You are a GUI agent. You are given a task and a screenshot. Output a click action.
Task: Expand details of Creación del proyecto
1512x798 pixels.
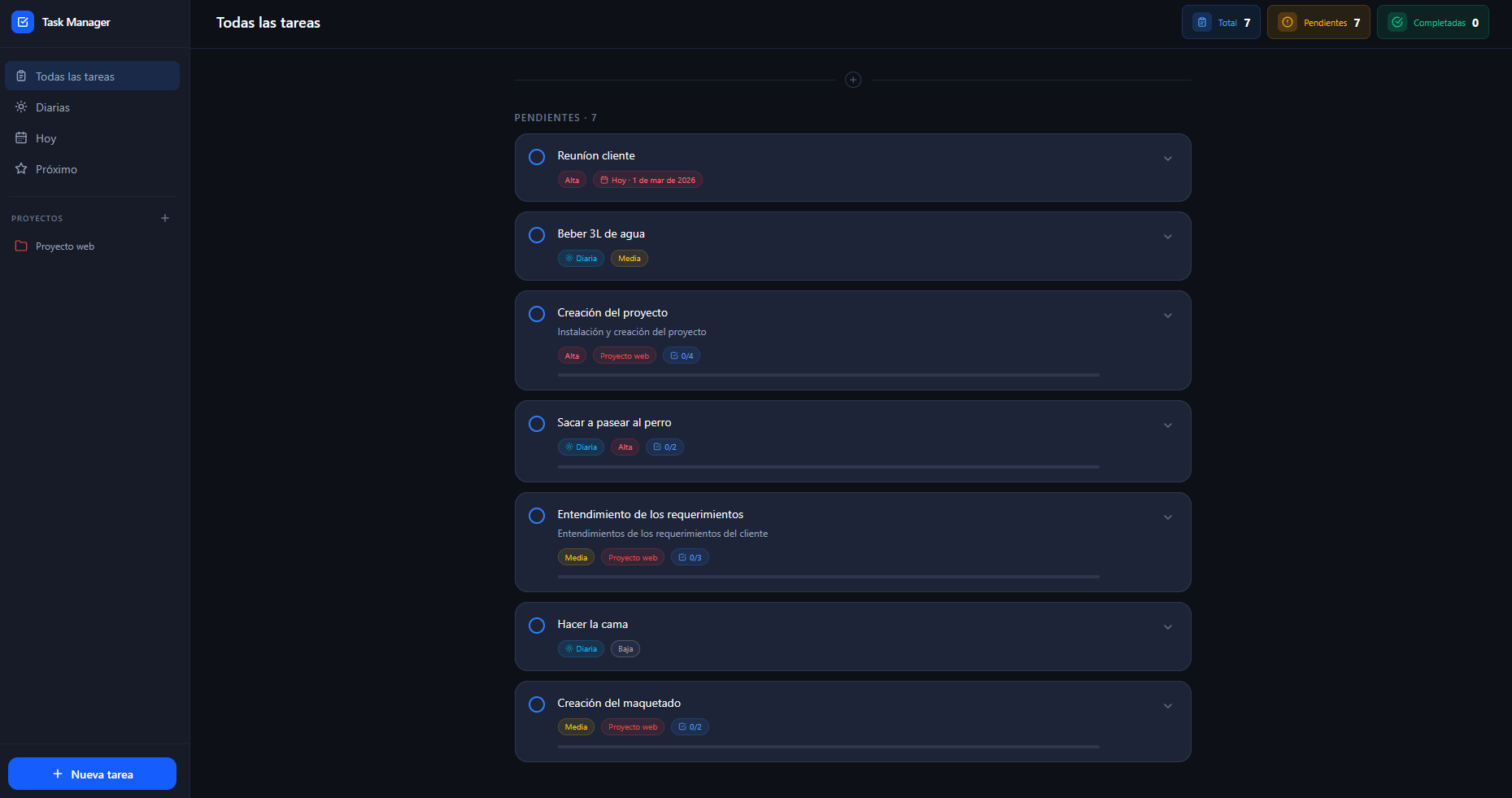[1168, 315]
